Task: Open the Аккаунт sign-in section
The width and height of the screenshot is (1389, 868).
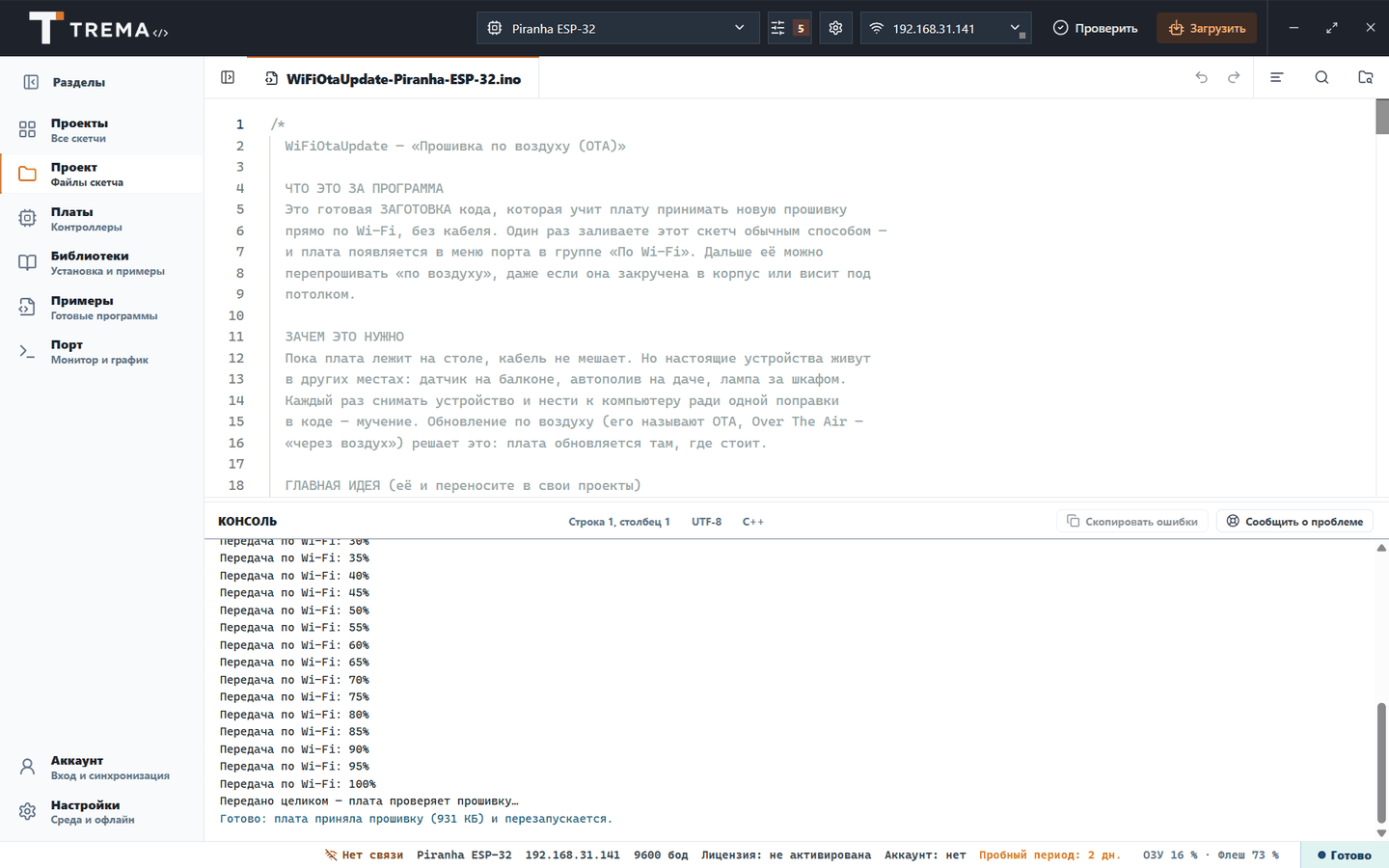Action: pyautogui.click(x=101, y=767)
